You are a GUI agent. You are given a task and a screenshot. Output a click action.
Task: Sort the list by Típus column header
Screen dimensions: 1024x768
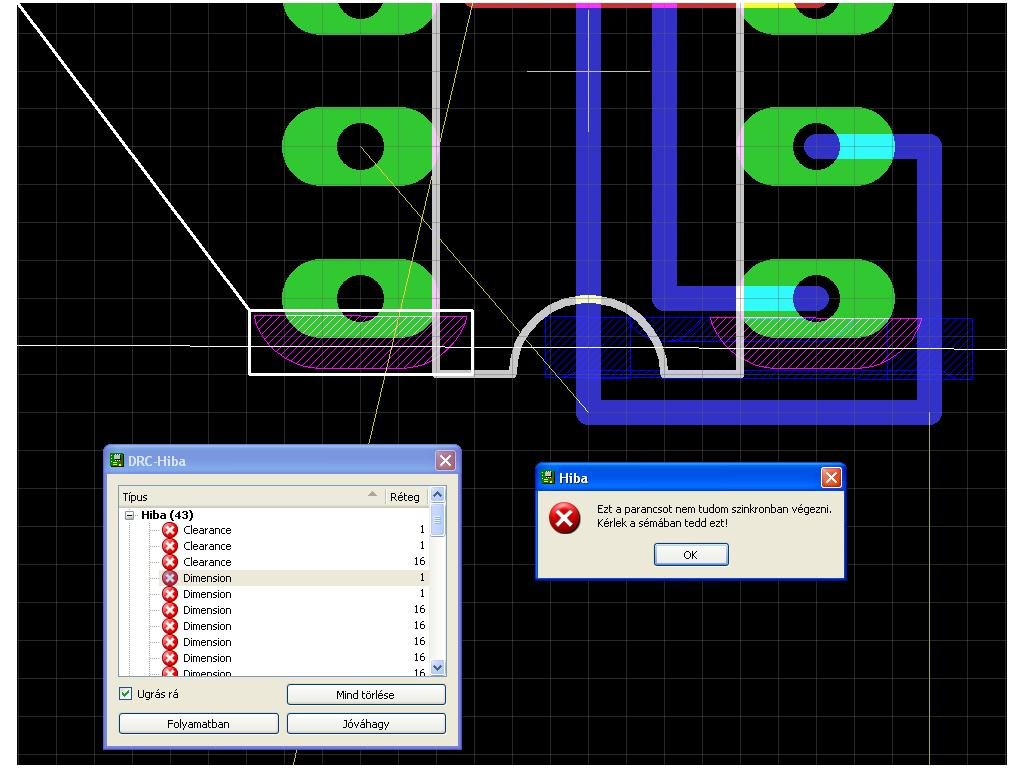pyautogui.click(x=251, y=497)
